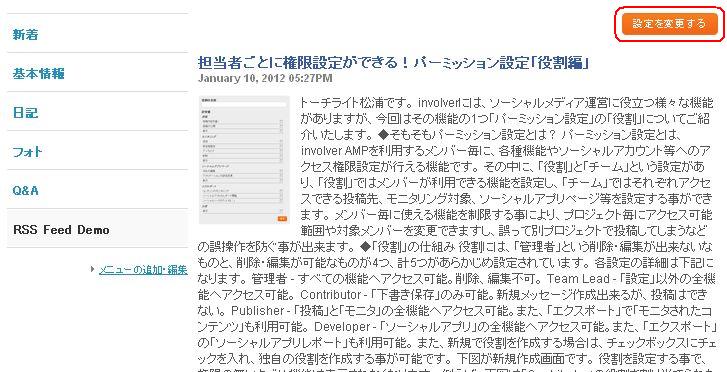Click the January 10, 2012 post date

click(x=265, y=78)
